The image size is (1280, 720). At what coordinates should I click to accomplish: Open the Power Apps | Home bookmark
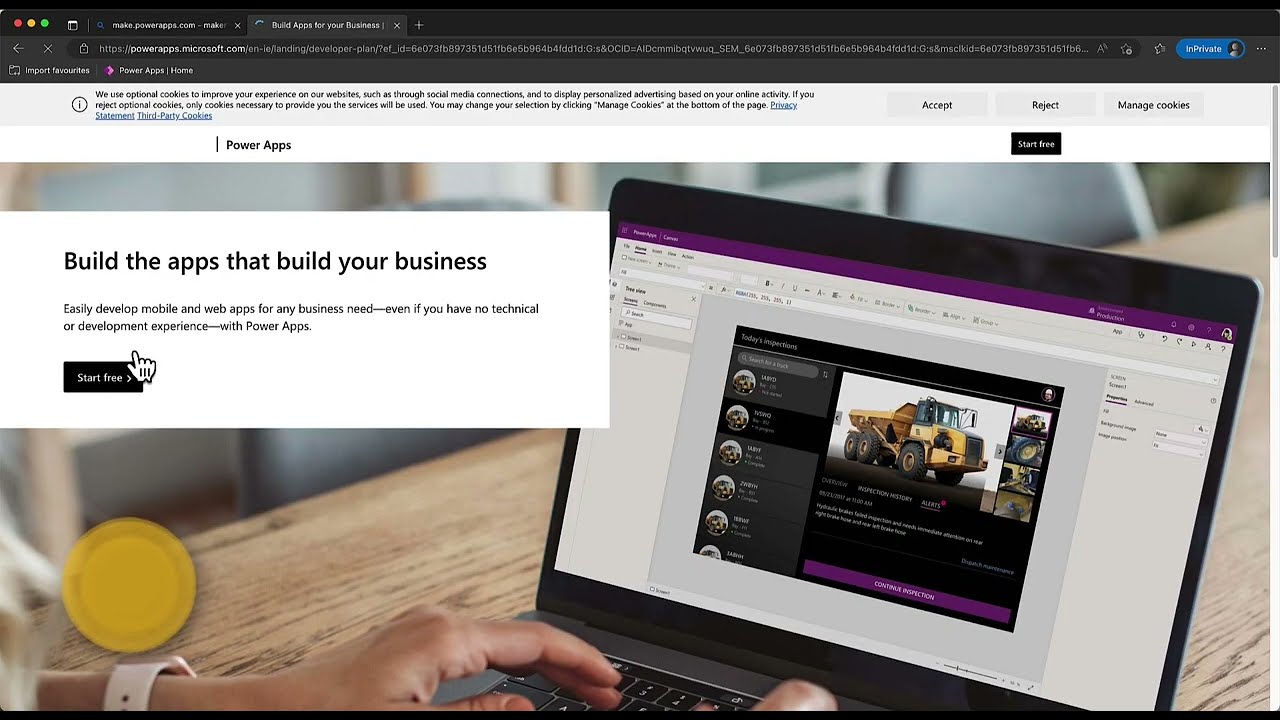point(149,70)
